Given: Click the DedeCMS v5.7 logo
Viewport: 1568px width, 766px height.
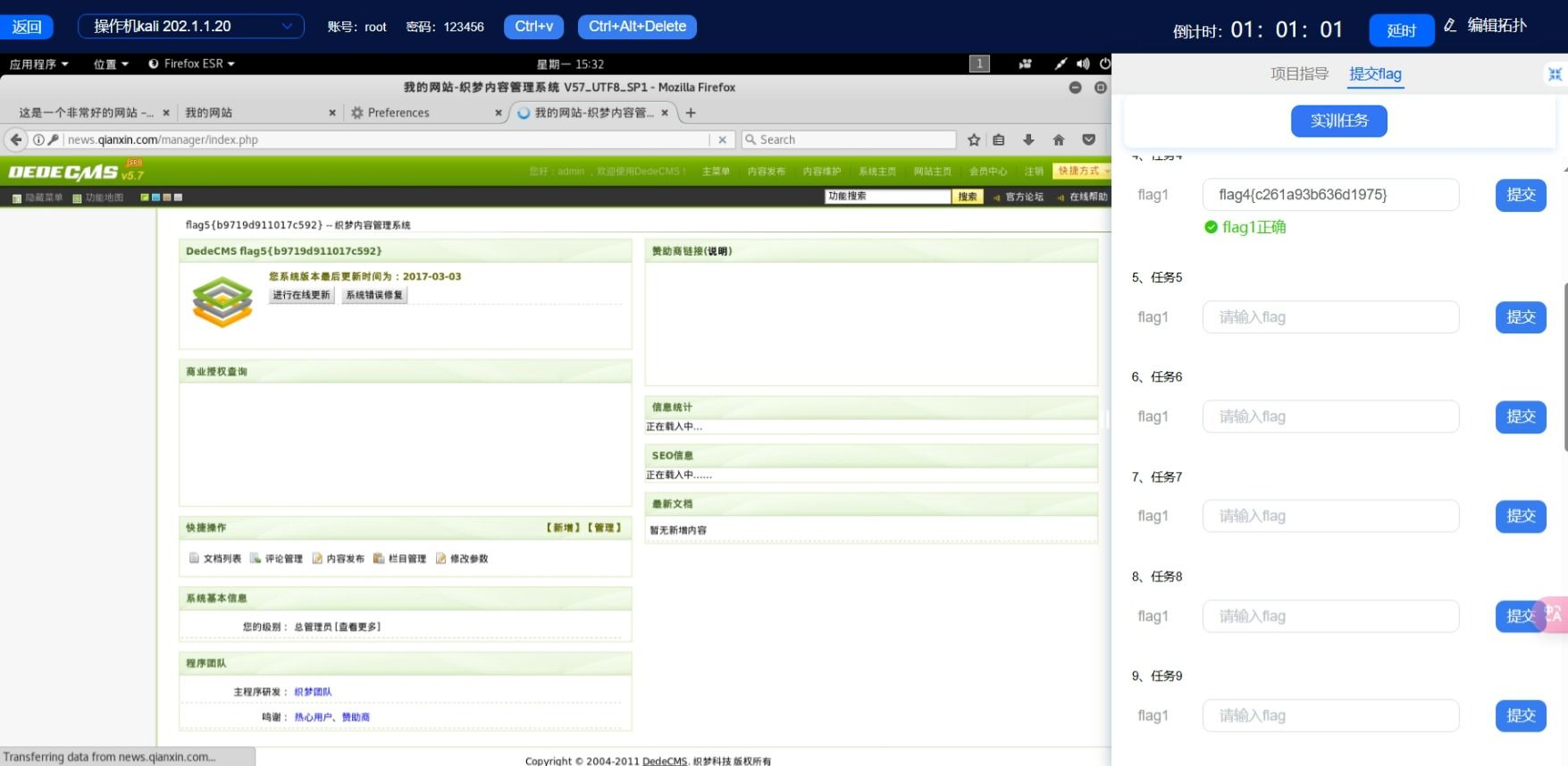Looking at the screenshot, I should tap(75, 172).
